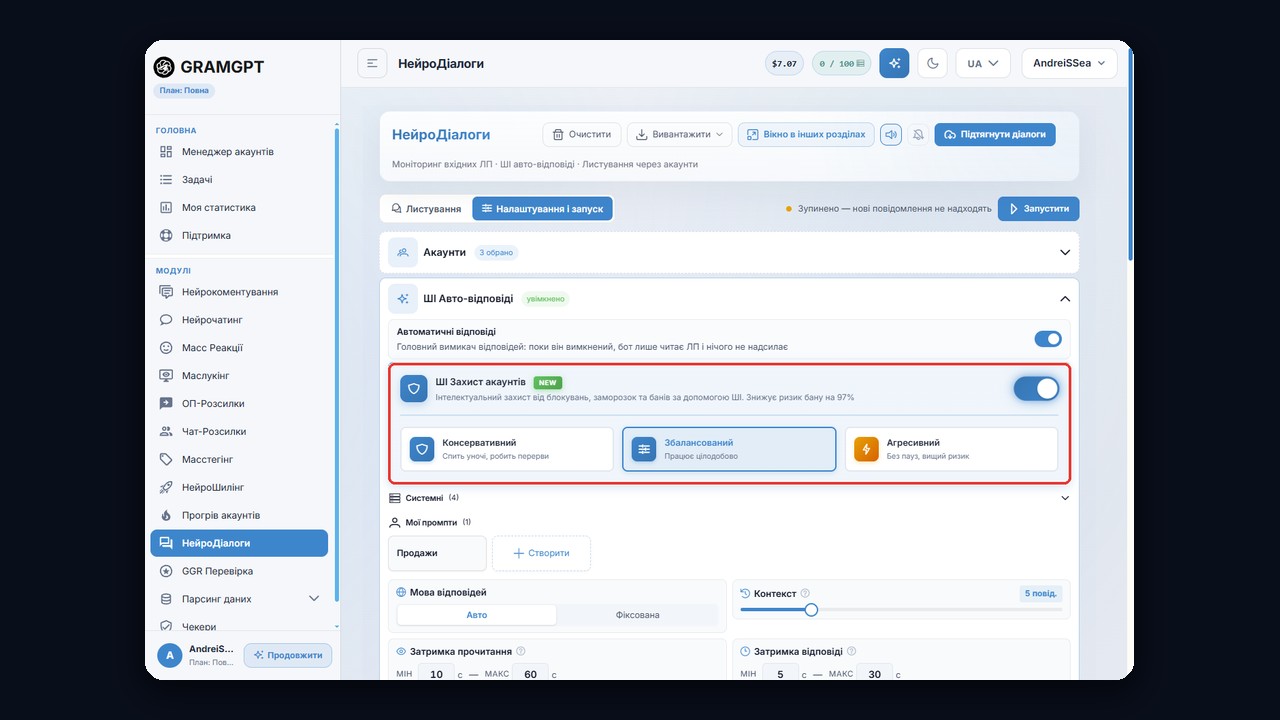
Task: Click the Контекст slider handle
Action: (811, 610)
